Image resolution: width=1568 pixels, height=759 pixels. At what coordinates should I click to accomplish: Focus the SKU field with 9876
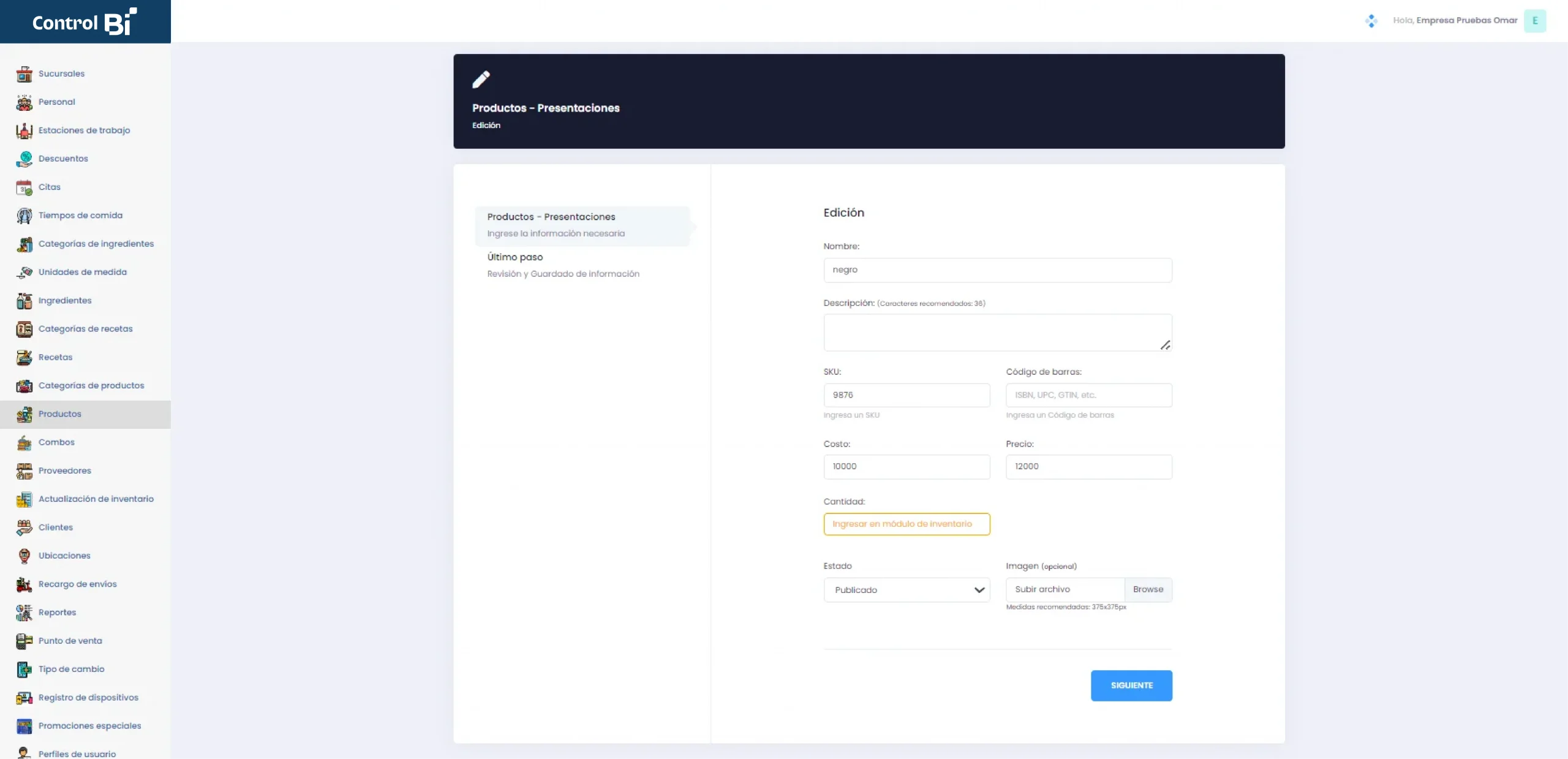tap(907, 395)
